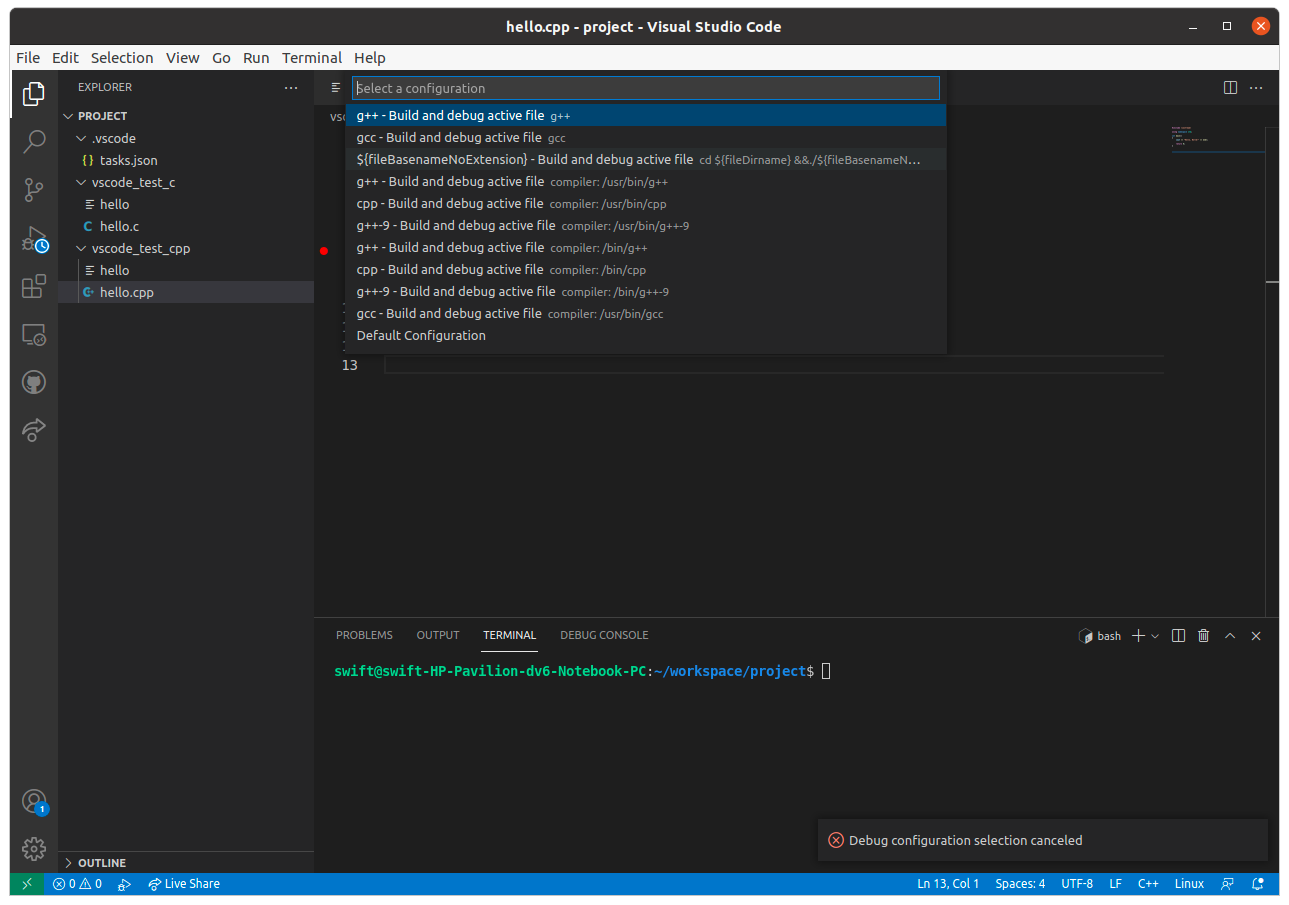Open the Source Control view icon

tap(34, 190)
